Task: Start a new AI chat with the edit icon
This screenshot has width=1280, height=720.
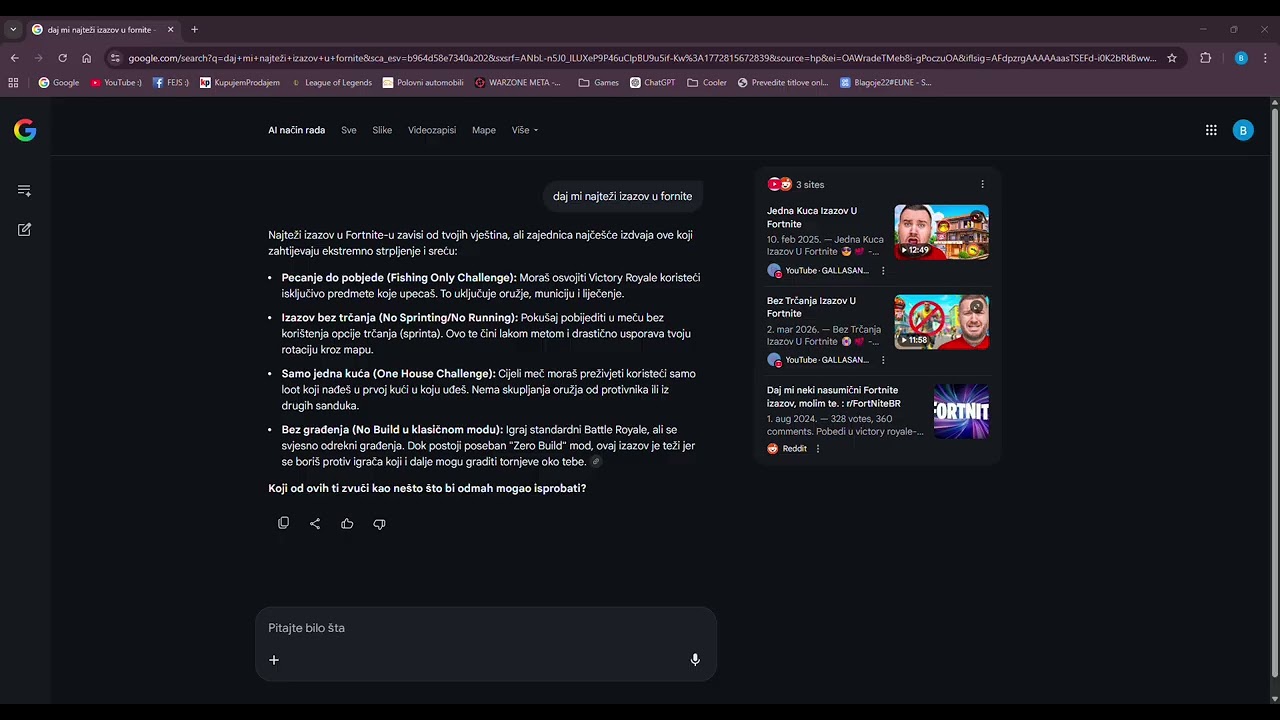Action: coord(25,229)
